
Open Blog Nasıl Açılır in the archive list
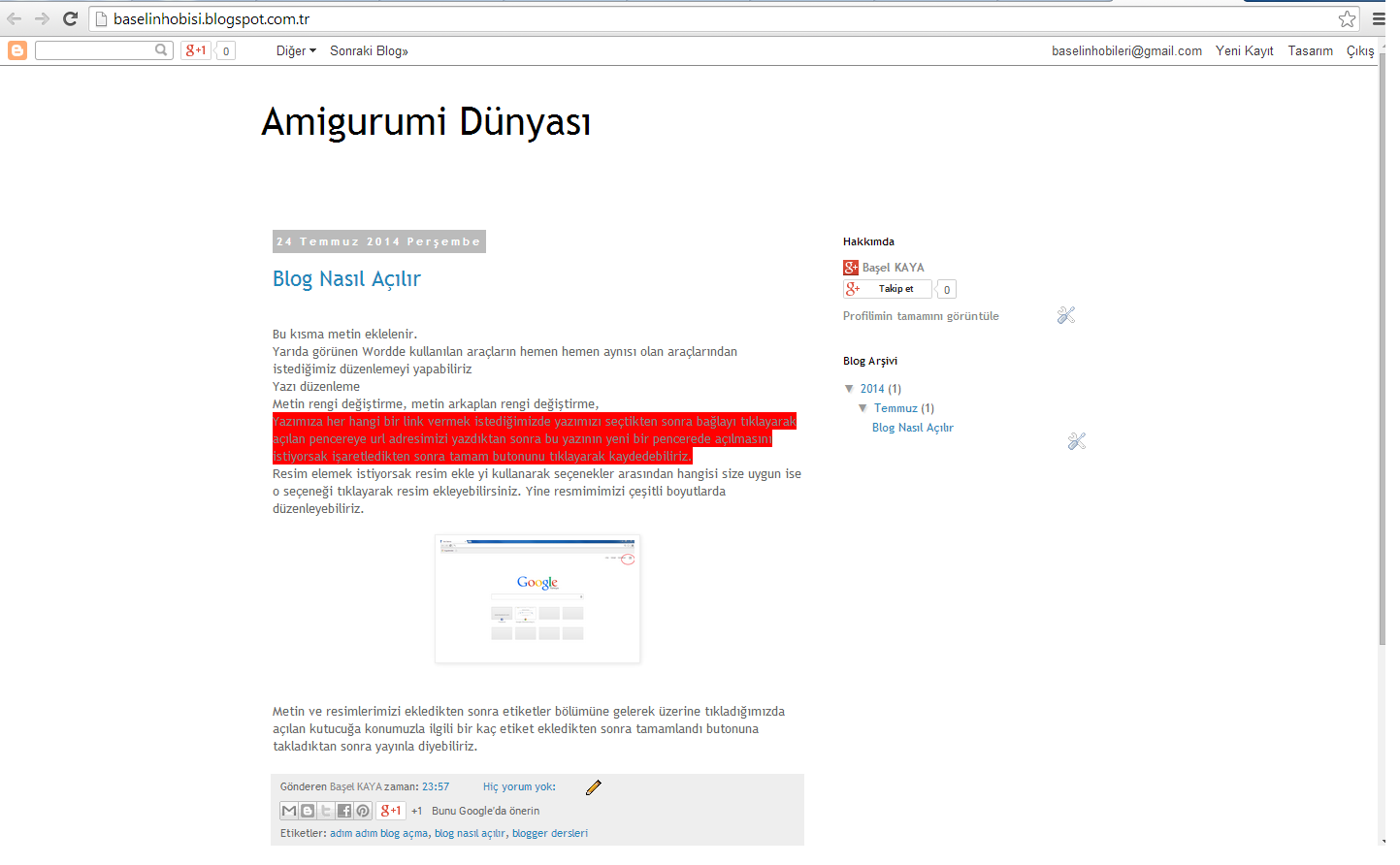[912, 428]
